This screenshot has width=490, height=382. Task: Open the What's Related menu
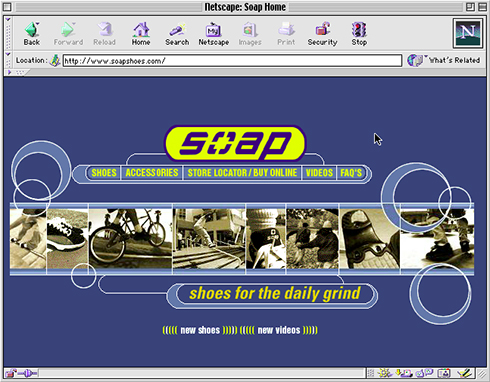pos(444,60)
